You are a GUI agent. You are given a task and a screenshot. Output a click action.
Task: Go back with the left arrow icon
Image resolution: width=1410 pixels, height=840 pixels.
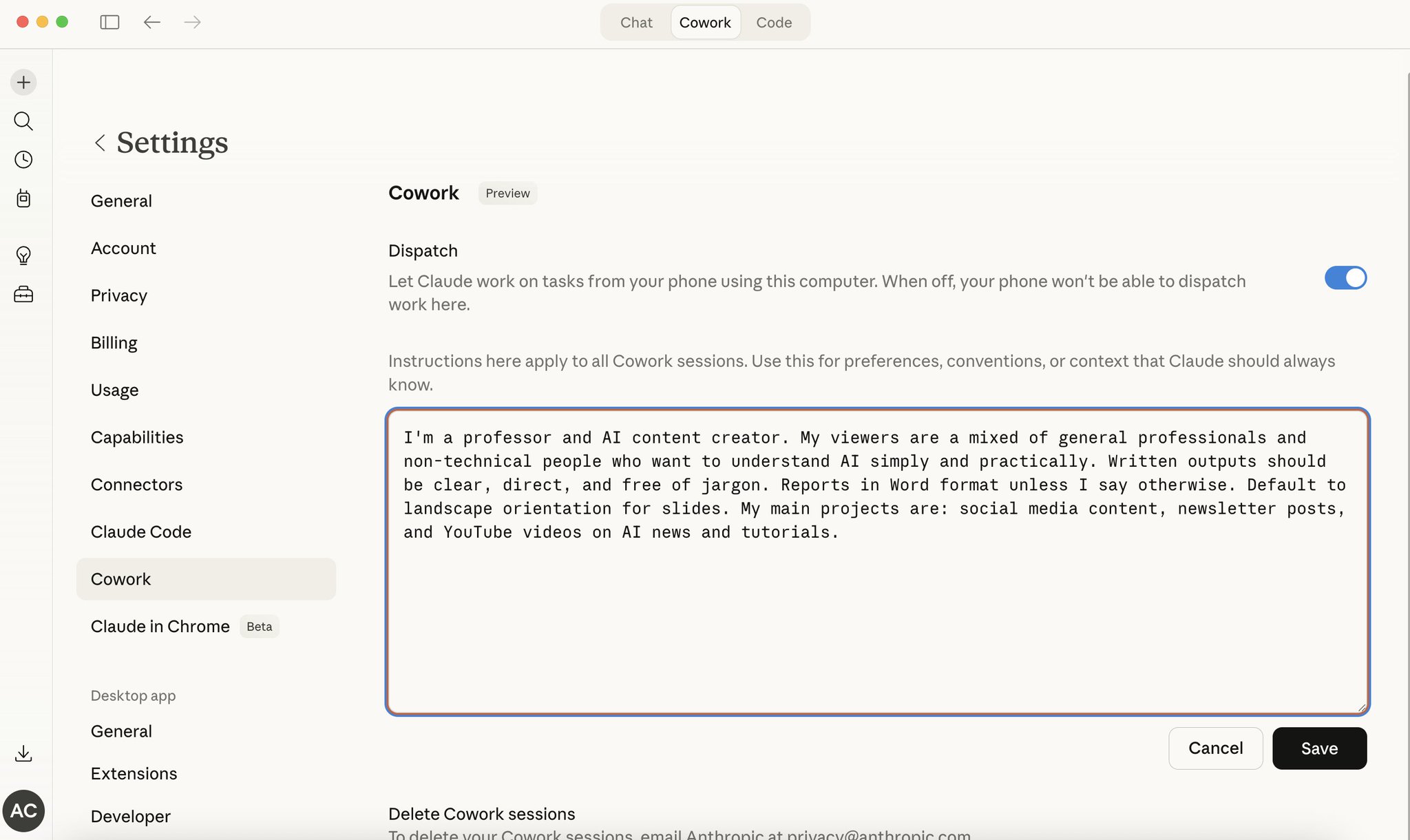point(152,22)
